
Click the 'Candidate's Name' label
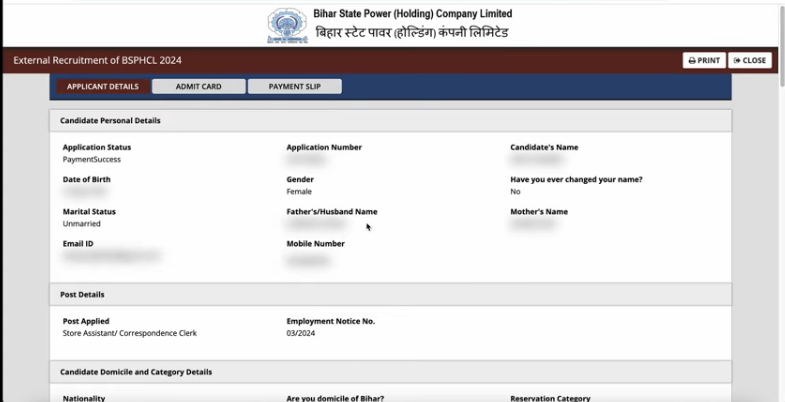point(544,148)
